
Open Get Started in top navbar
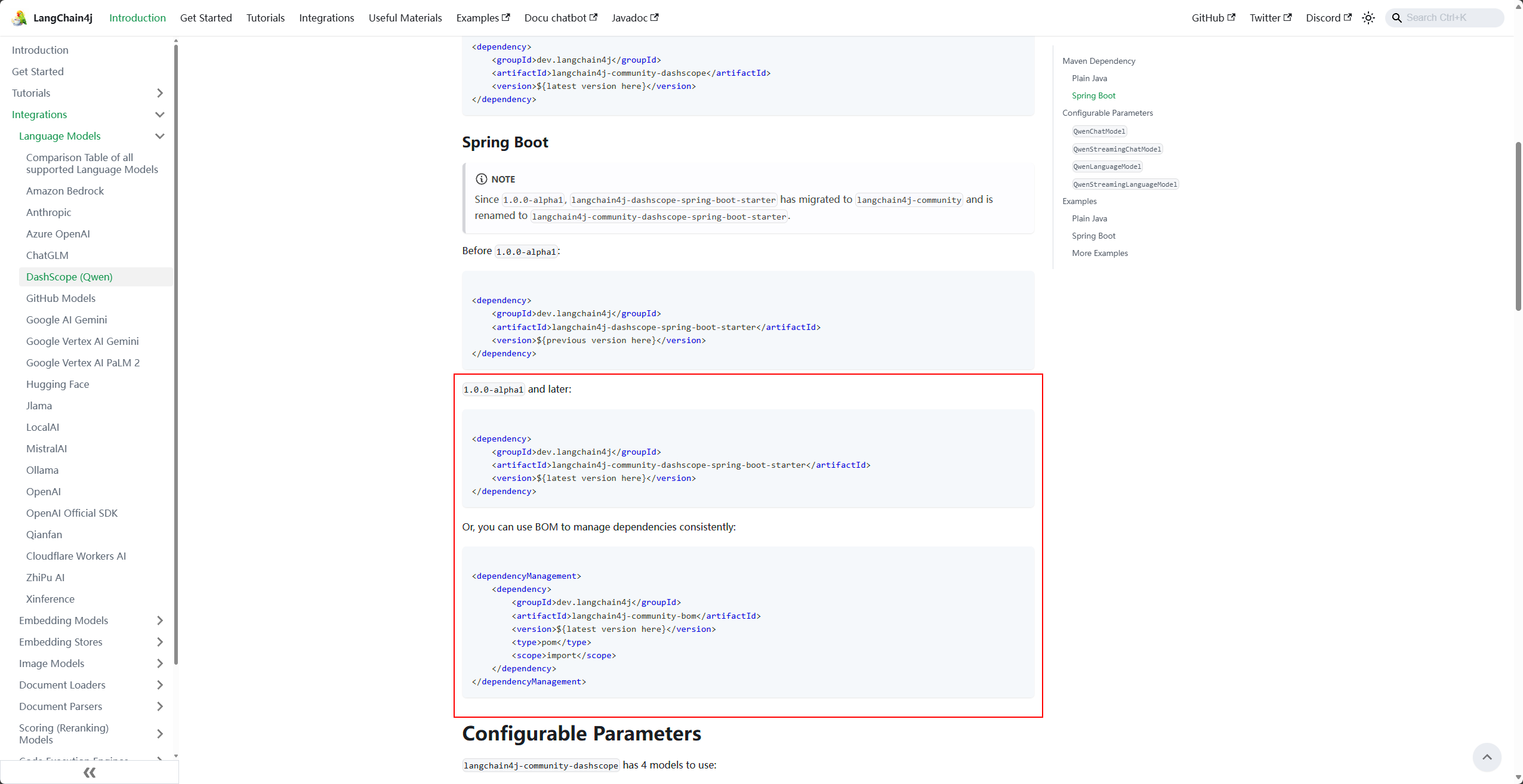(206, 18)
